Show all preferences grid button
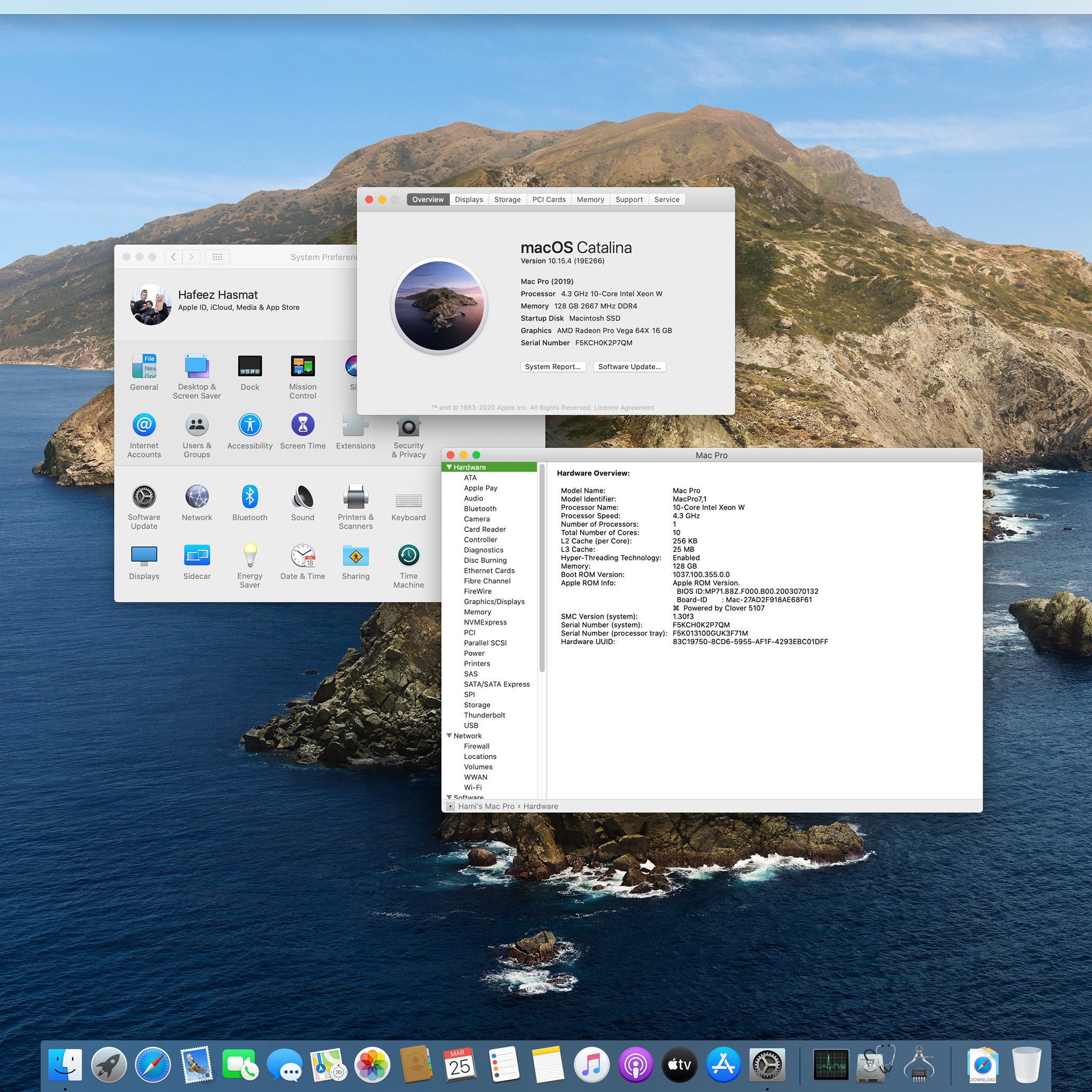This screenshot has height=1092, width=1092. 218,257
